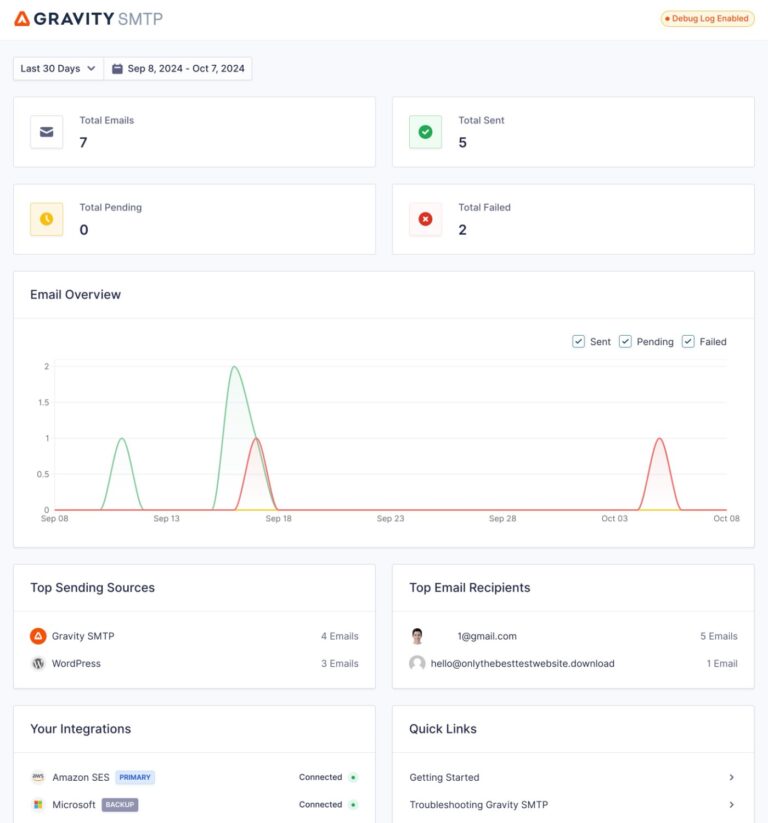Toggle the Pending checkbox in chart legend
This screenshot has width=768, height=823.
tap(625, 342)
